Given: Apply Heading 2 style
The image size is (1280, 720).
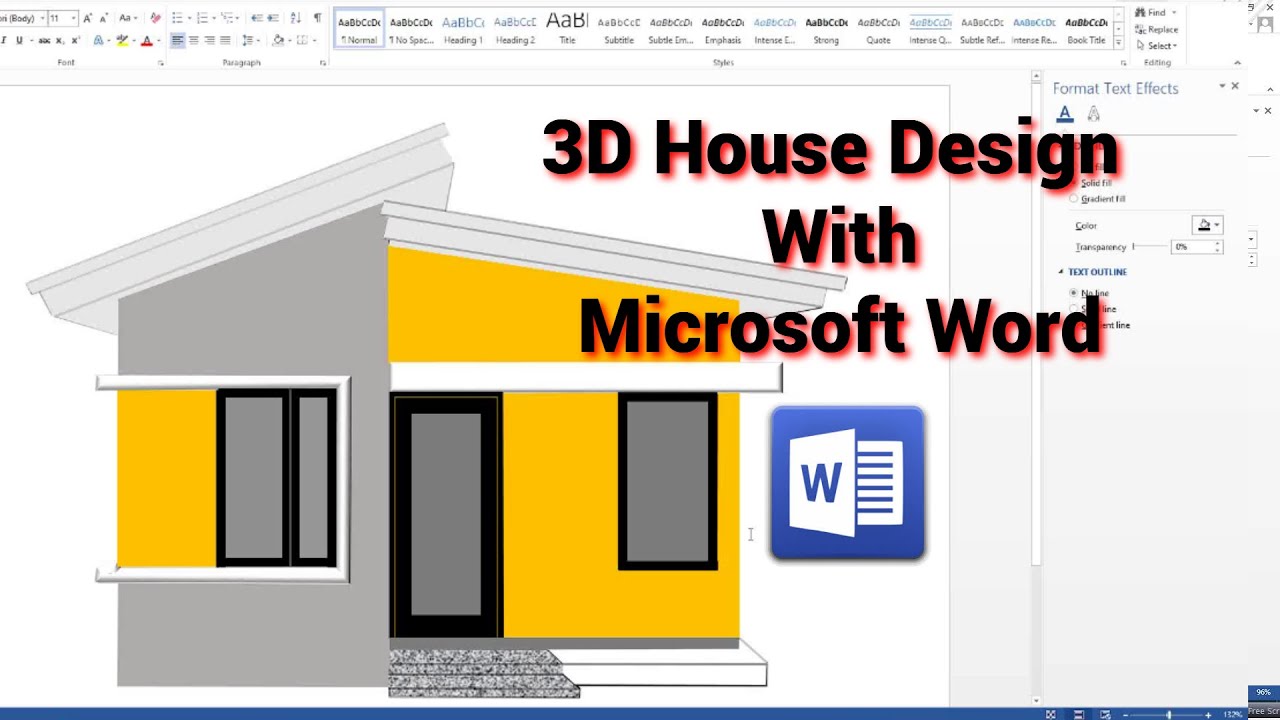Looking at the screenshot, I should pos(515,29).
